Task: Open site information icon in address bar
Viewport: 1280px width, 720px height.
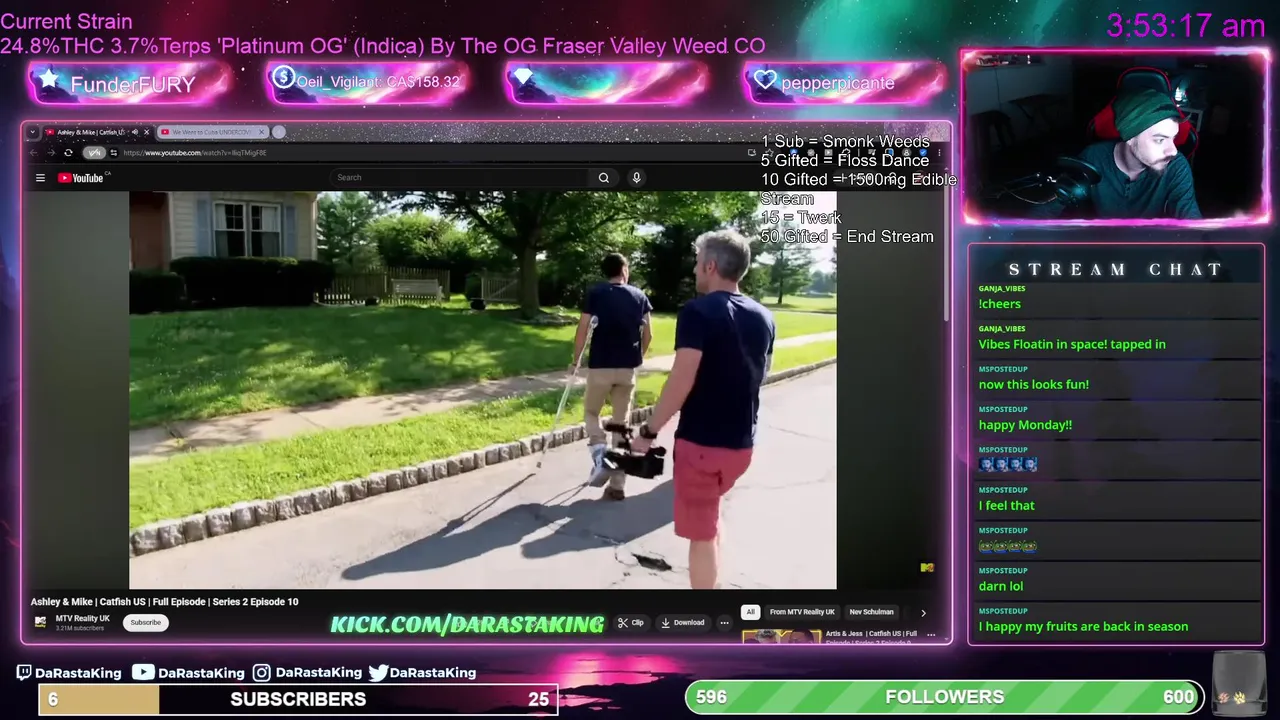Action: [114, 153]
